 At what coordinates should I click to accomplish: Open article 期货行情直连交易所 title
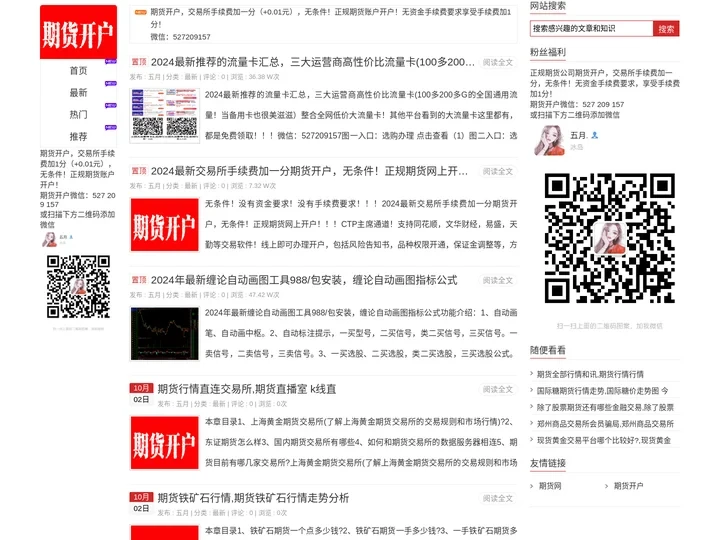[x=247, y=389]
